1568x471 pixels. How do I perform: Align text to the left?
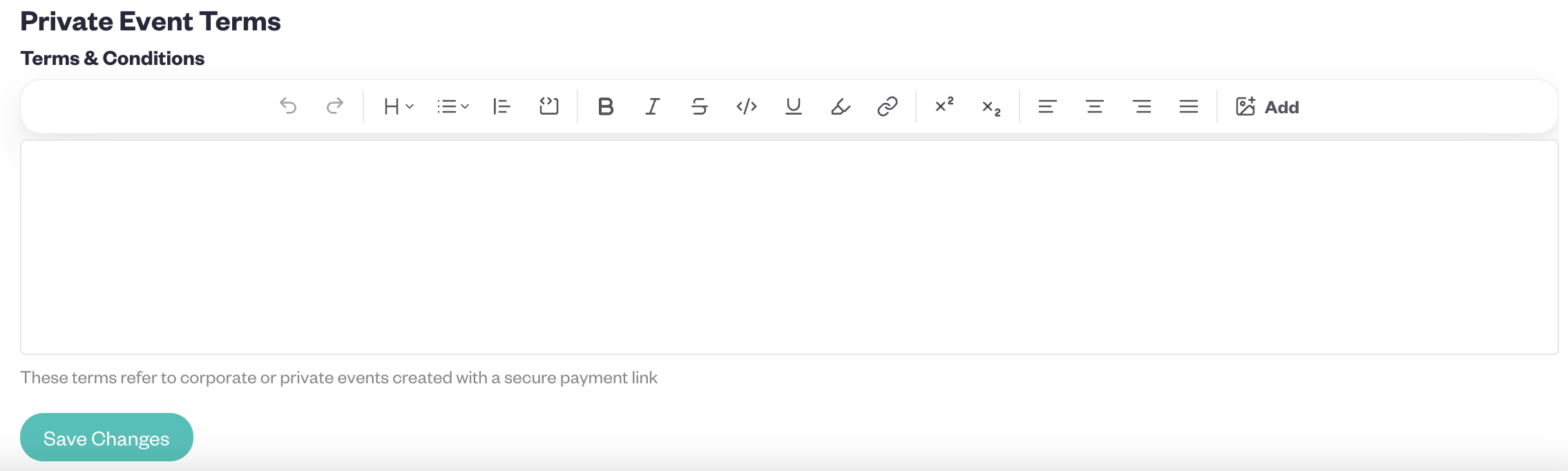(x=1048, y=106)
